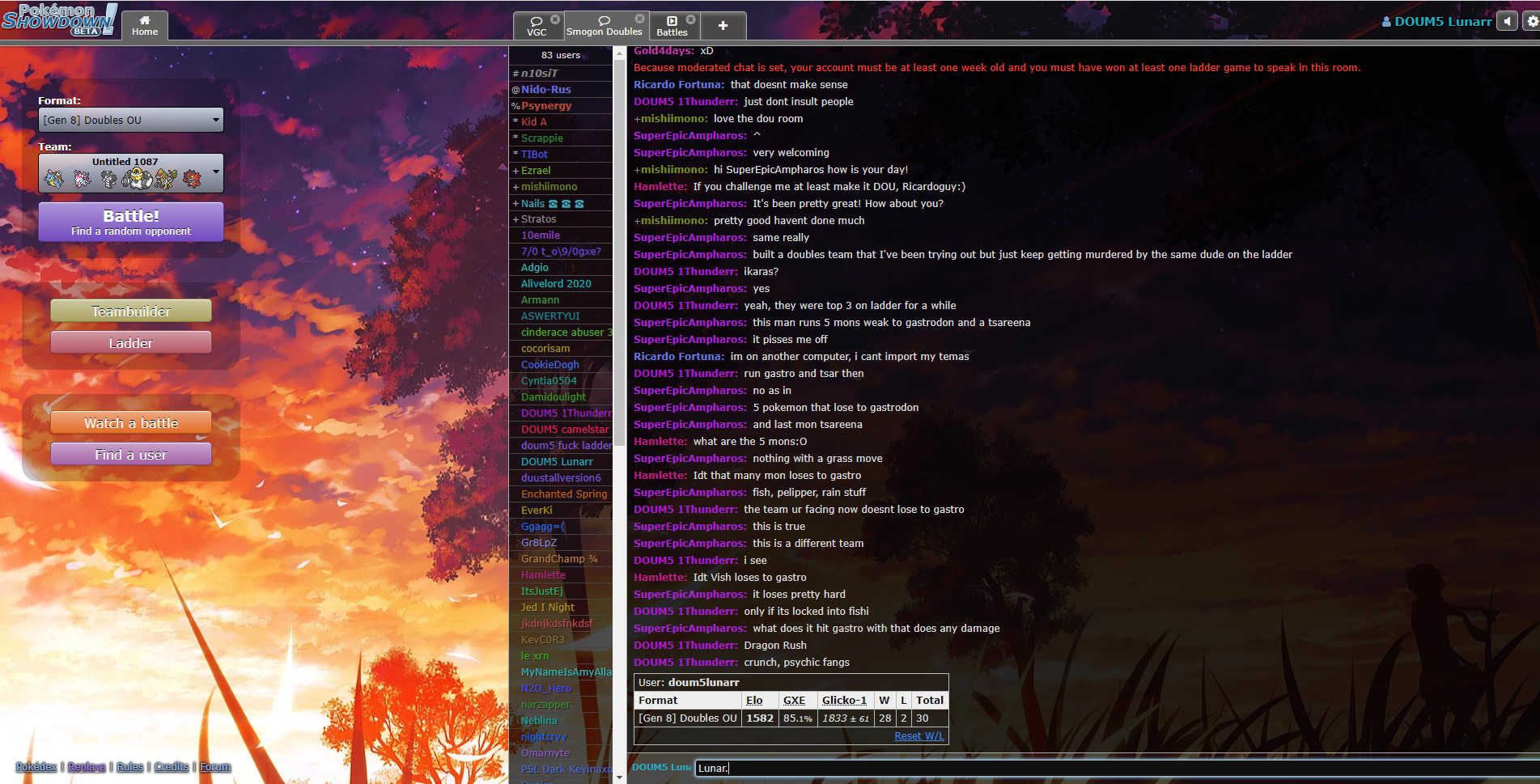The height and width of the screenshot is (784, 1540).
Task: Click the user list scrollbar
Action: tap(620, 243)
